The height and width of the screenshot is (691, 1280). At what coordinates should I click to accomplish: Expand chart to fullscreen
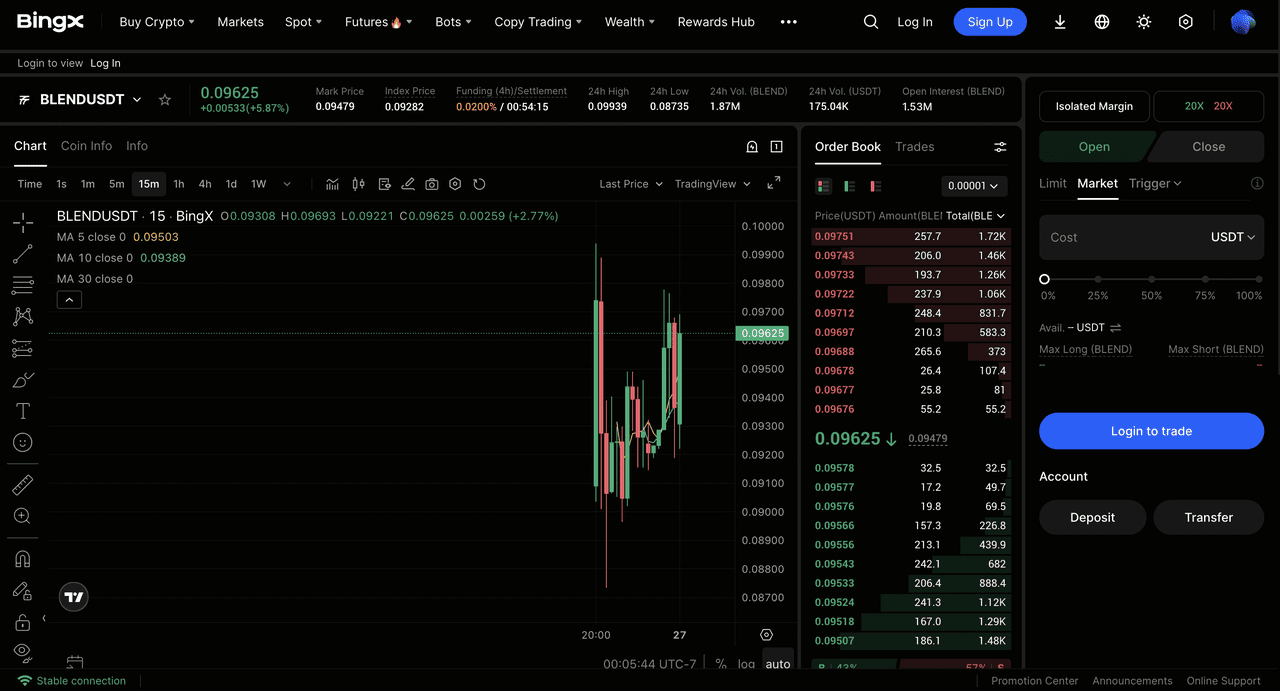773,183
